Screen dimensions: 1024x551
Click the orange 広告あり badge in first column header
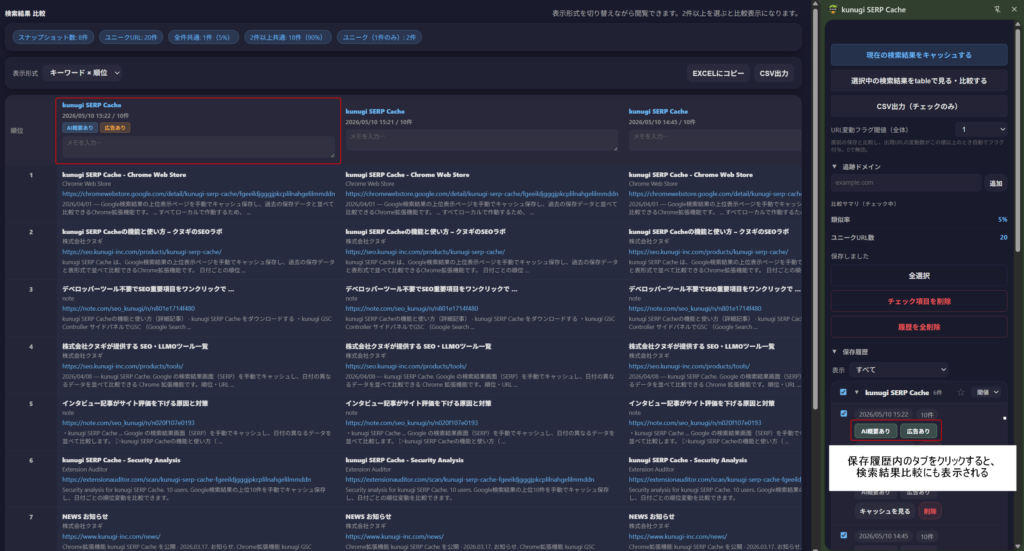(115, 127)
